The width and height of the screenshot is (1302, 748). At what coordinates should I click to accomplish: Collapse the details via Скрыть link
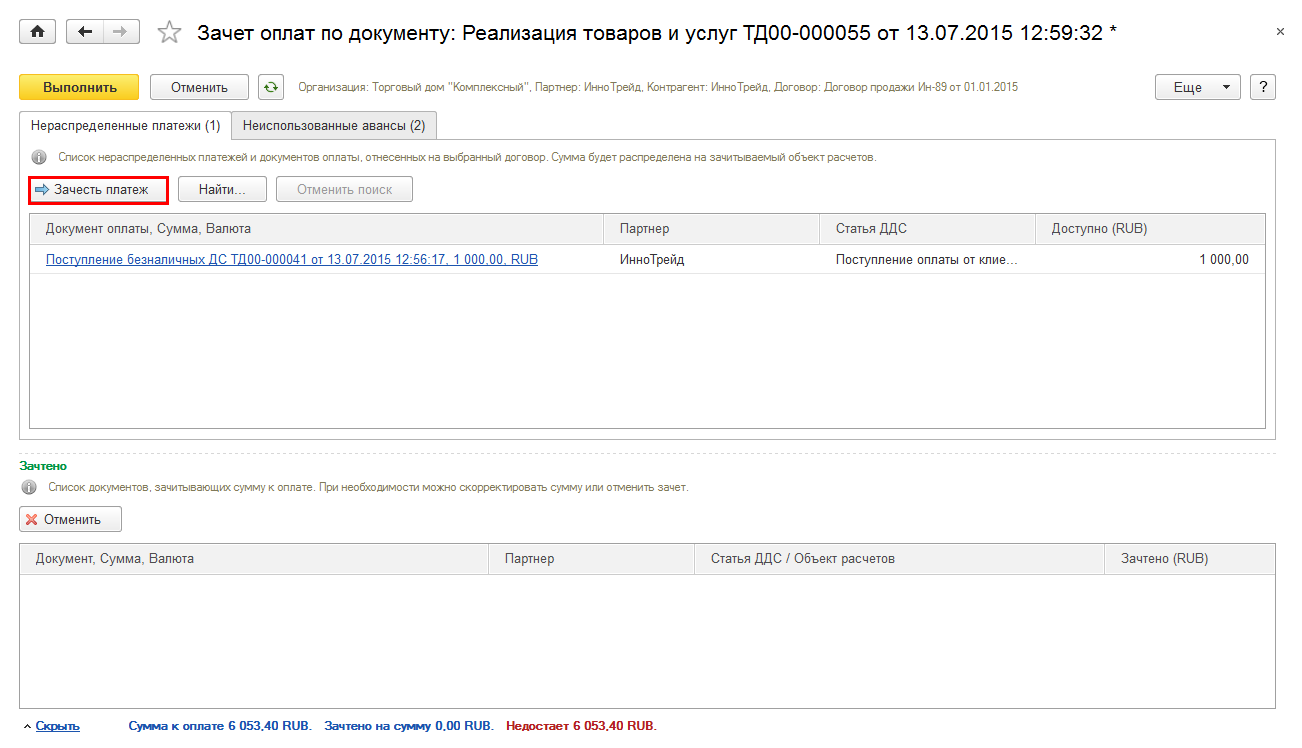[x=57, y=726]
